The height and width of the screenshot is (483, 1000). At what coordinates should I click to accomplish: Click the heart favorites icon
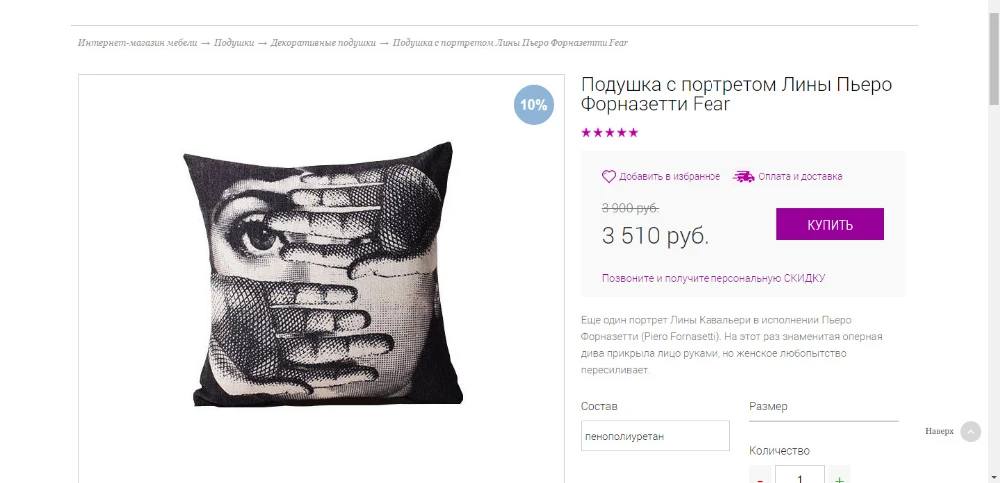[608, 177]
